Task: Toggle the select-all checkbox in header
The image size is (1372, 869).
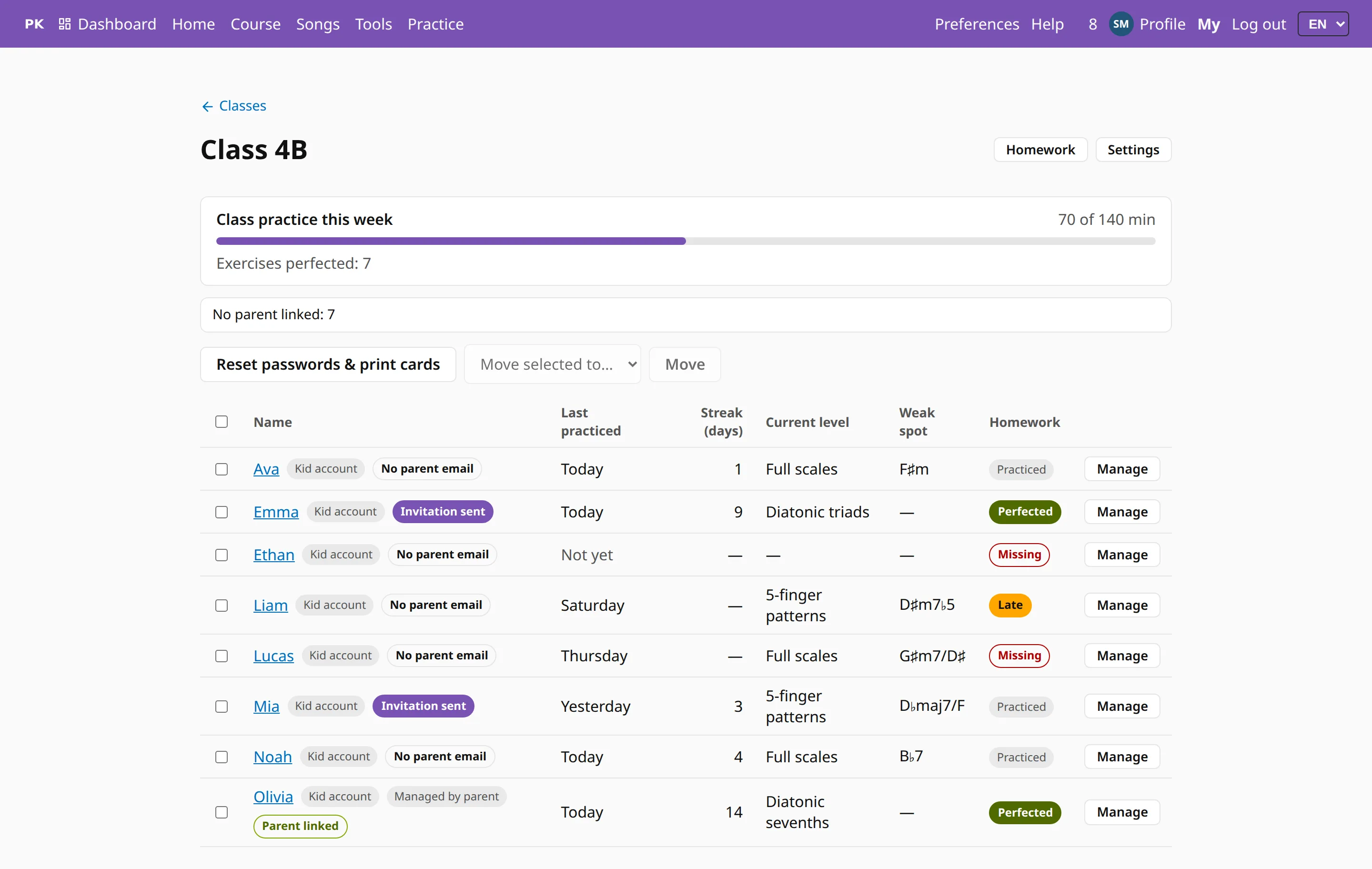Action: [222, 422]
